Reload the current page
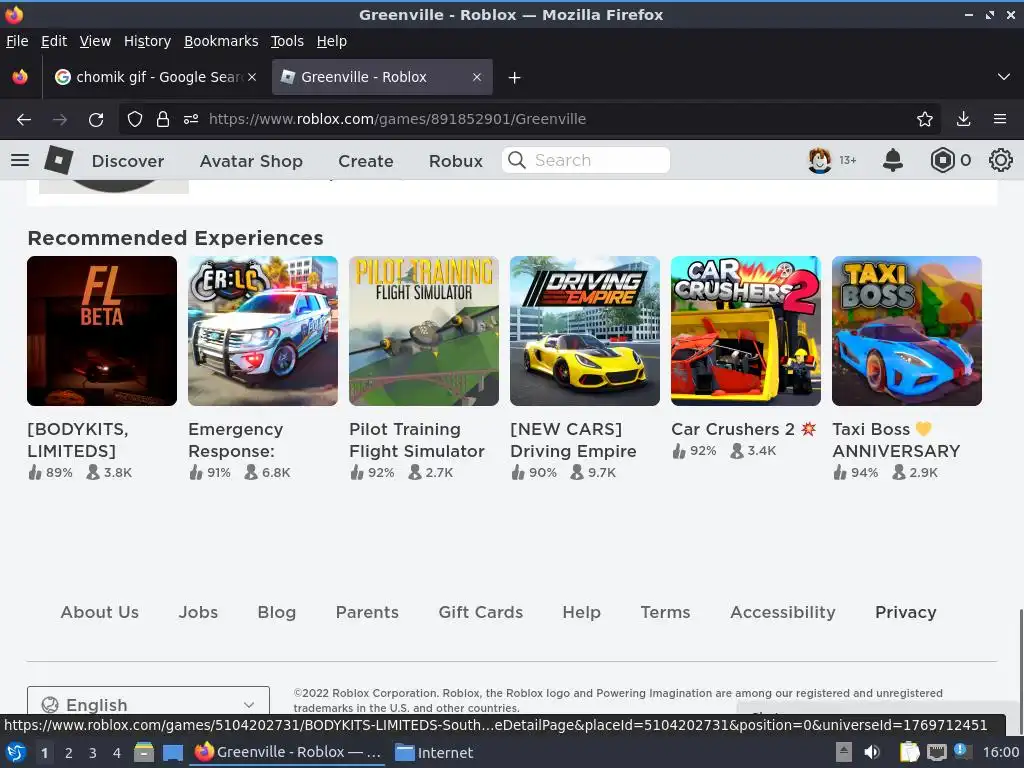Image resolution: width=1024 pixels, height=768 pixels. click(x=96, y=119)
